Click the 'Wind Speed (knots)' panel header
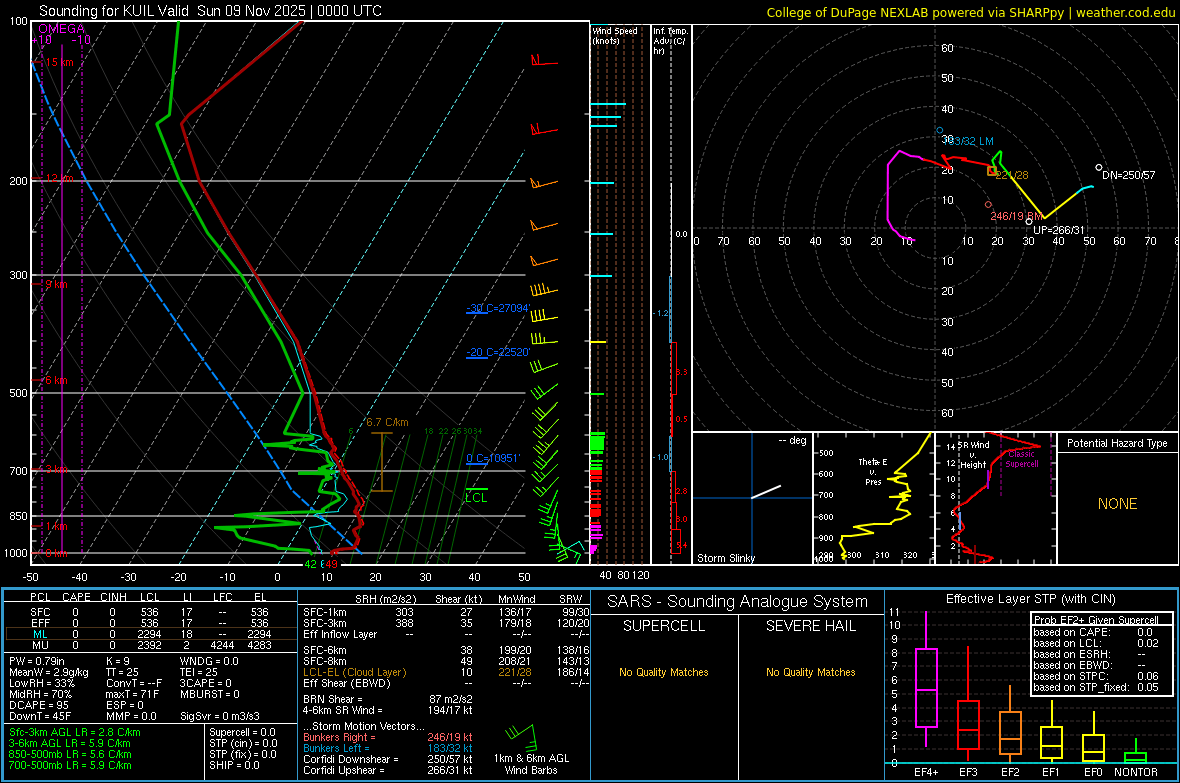This screenshot has height=783, width=1180. point(614,35)
